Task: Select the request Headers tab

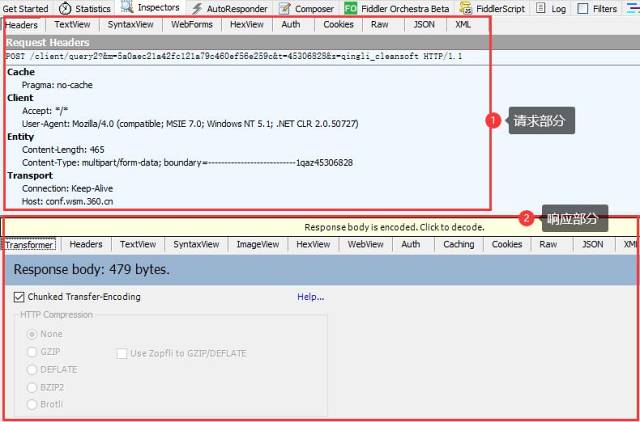Action: [x=21, y=25]
